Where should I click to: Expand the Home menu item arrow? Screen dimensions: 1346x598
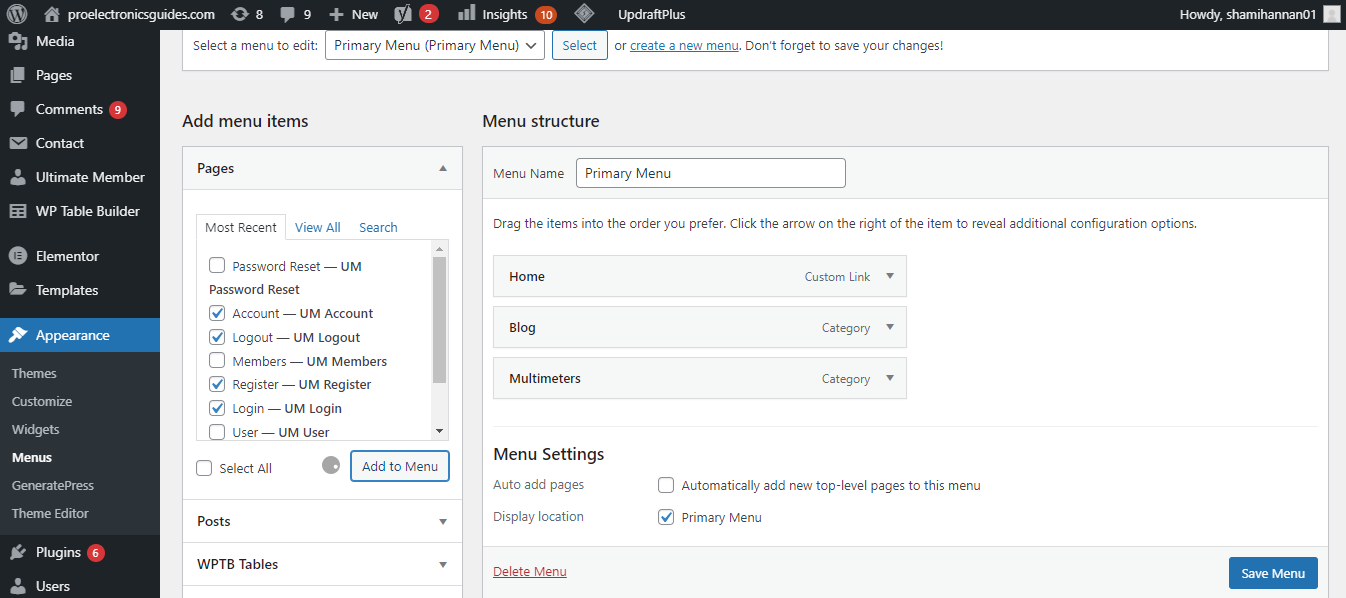click(x=890, y=276)
